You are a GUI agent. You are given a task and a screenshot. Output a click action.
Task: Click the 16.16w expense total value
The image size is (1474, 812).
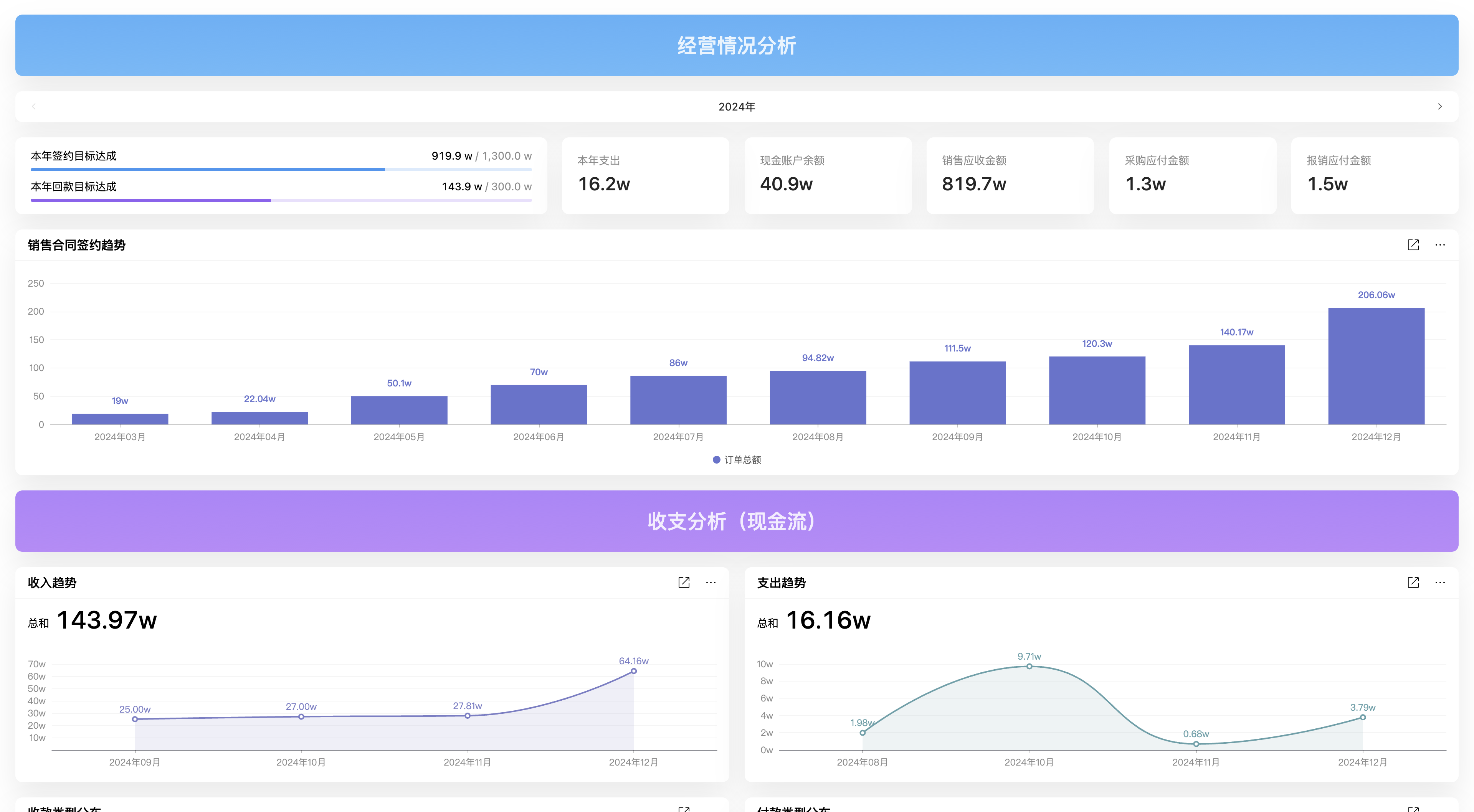click(x=828, y=620)
